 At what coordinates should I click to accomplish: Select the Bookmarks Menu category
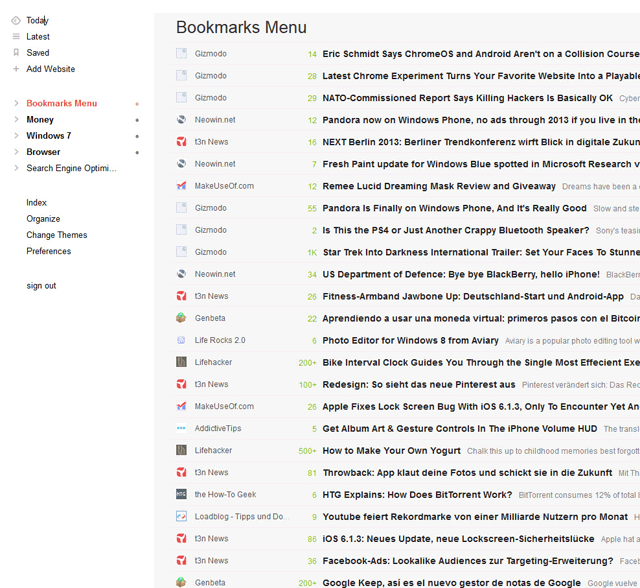[x=62, y=103]
